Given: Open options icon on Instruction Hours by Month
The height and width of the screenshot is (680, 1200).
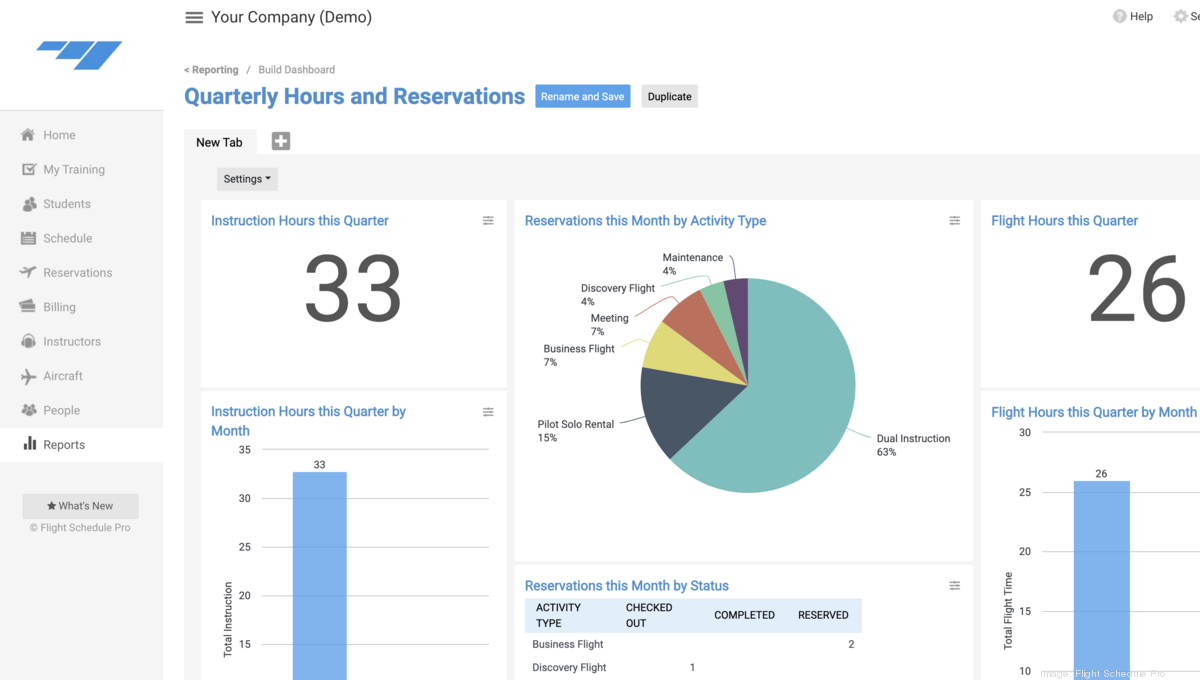Looking at the screenshot, I should click(x=488, y=412).
